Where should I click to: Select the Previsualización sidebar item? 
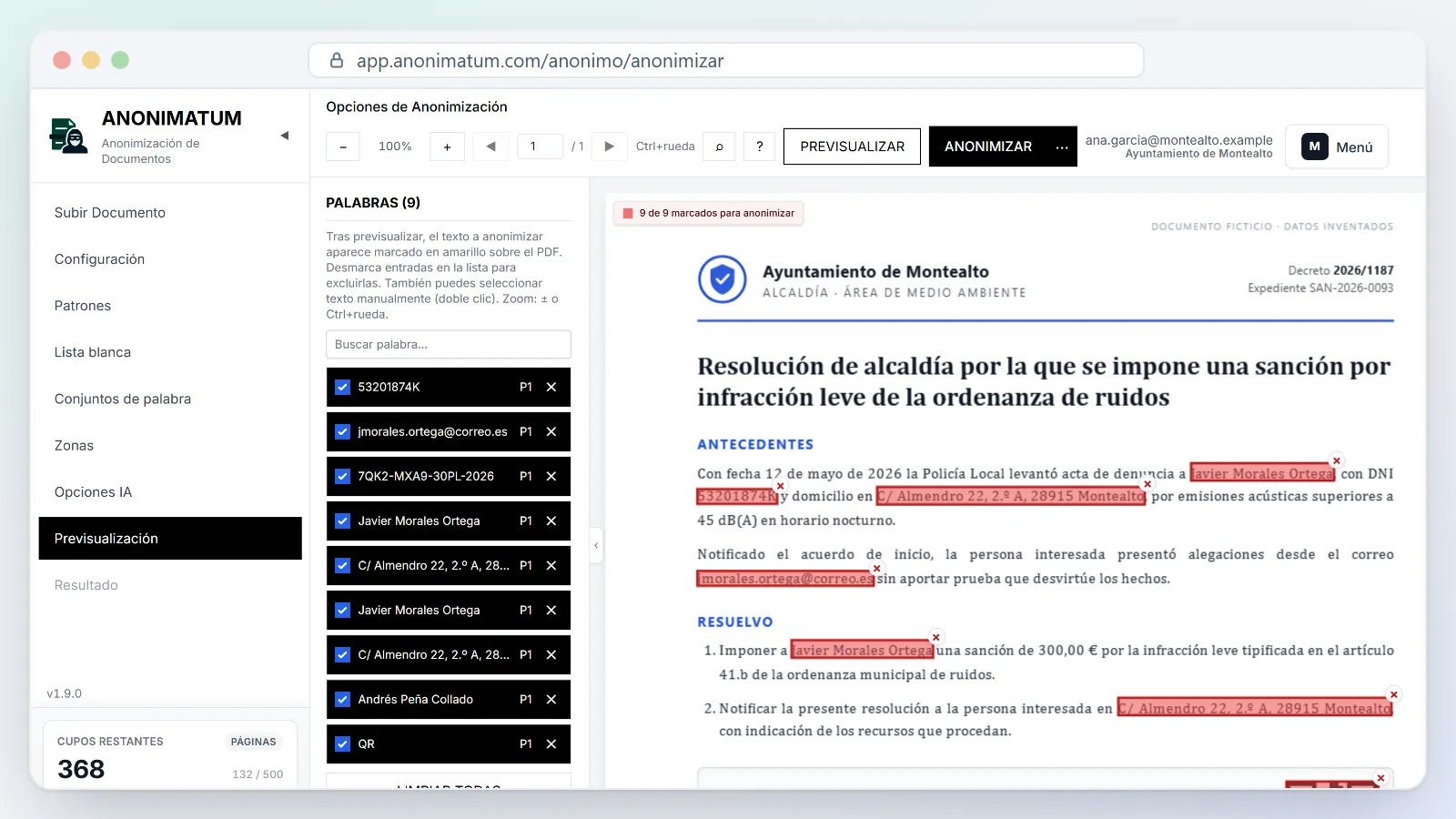coord(170,539)
